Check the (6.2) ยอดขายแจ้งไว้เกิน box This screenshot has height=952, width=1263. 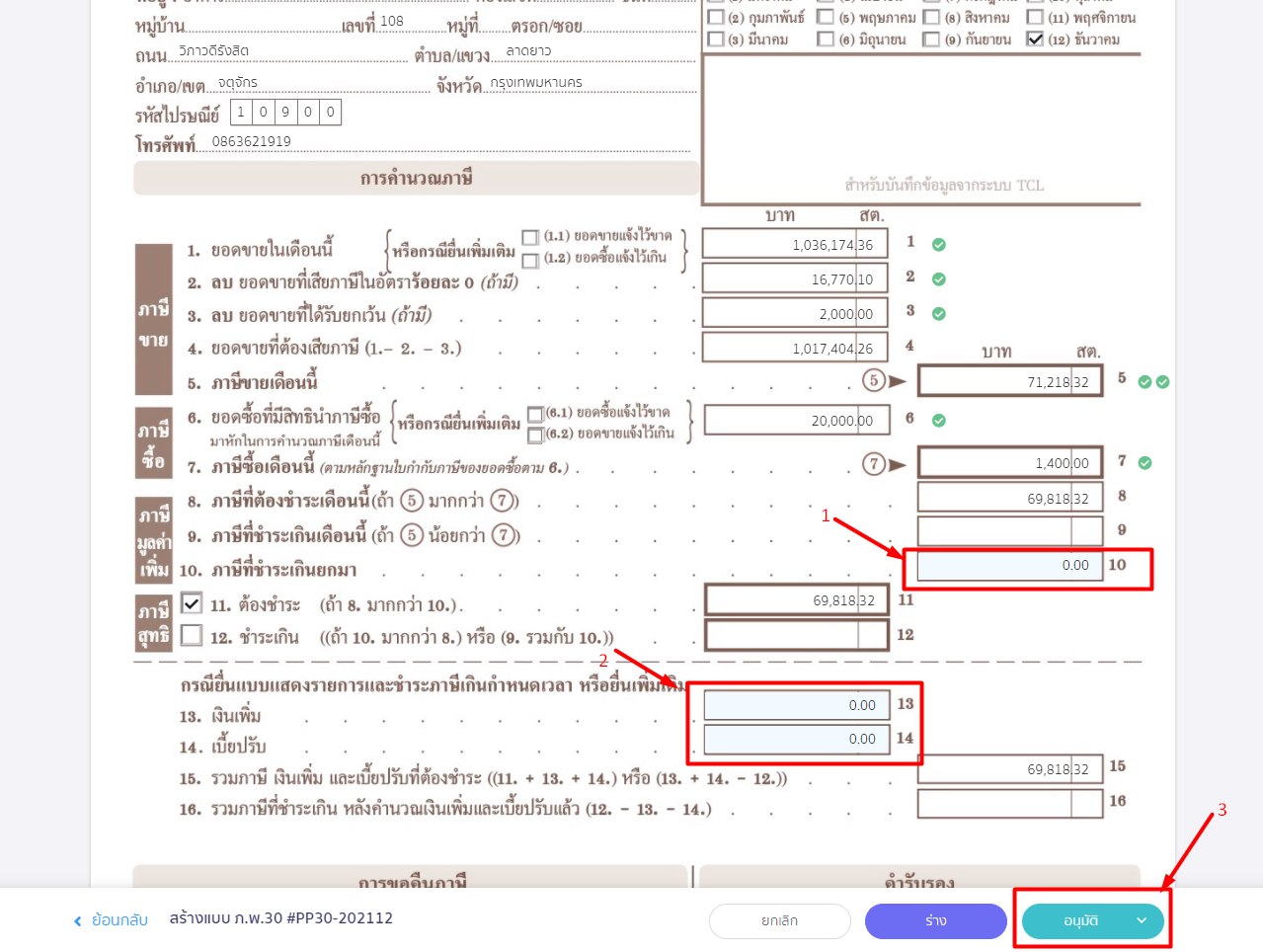(x=535, y=435)
